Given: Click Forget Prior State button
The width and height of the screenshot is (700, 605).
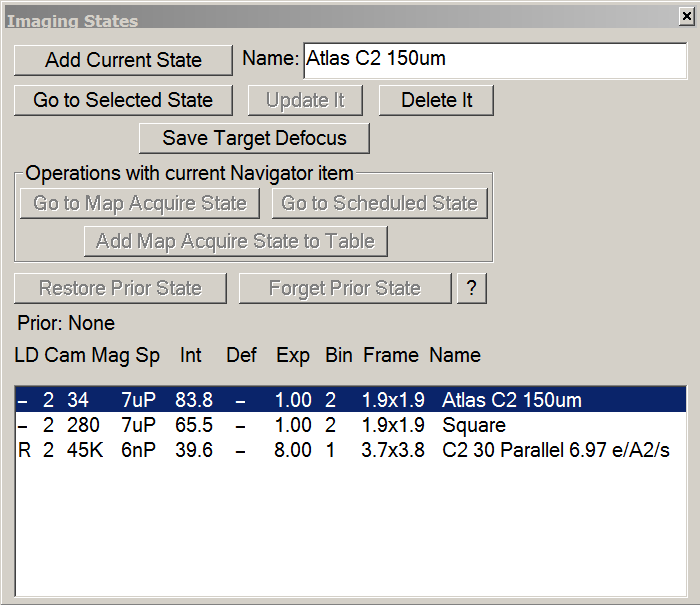Looking at the screenshot, I should 345,288.
